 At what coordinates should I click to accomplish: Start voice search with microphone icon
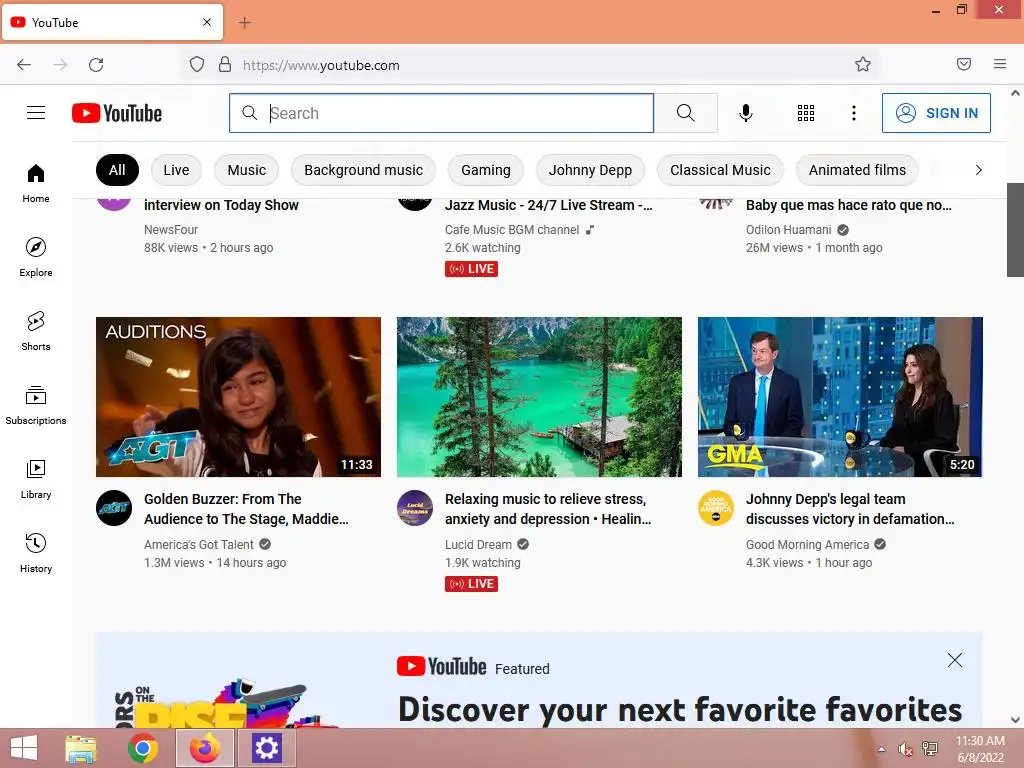(x=746, y=113)
